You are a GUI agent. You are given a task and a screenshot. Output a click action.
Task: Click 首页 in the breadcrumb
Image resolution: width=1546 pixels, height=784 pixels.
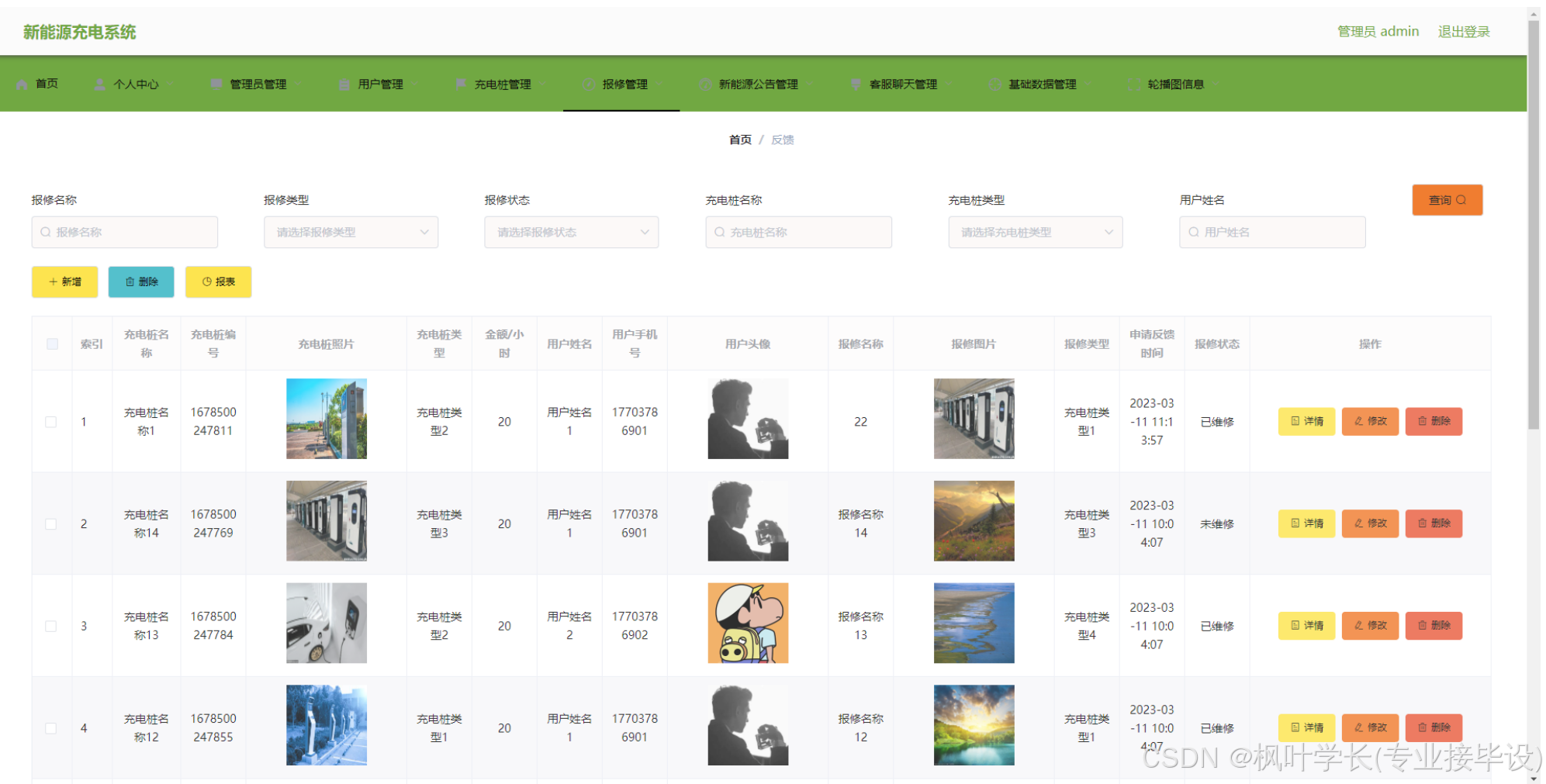click(740, 140)
